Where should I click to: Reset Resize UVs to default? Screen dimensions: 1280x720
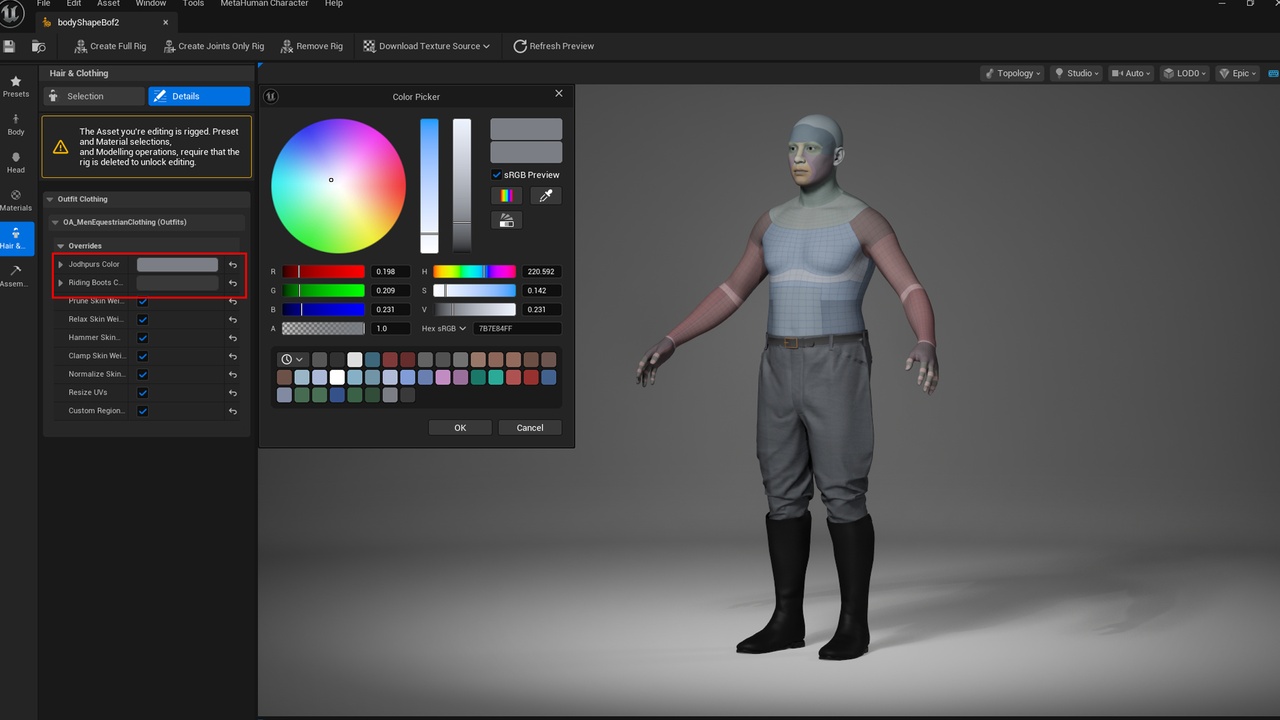click(x=233, y=393)
